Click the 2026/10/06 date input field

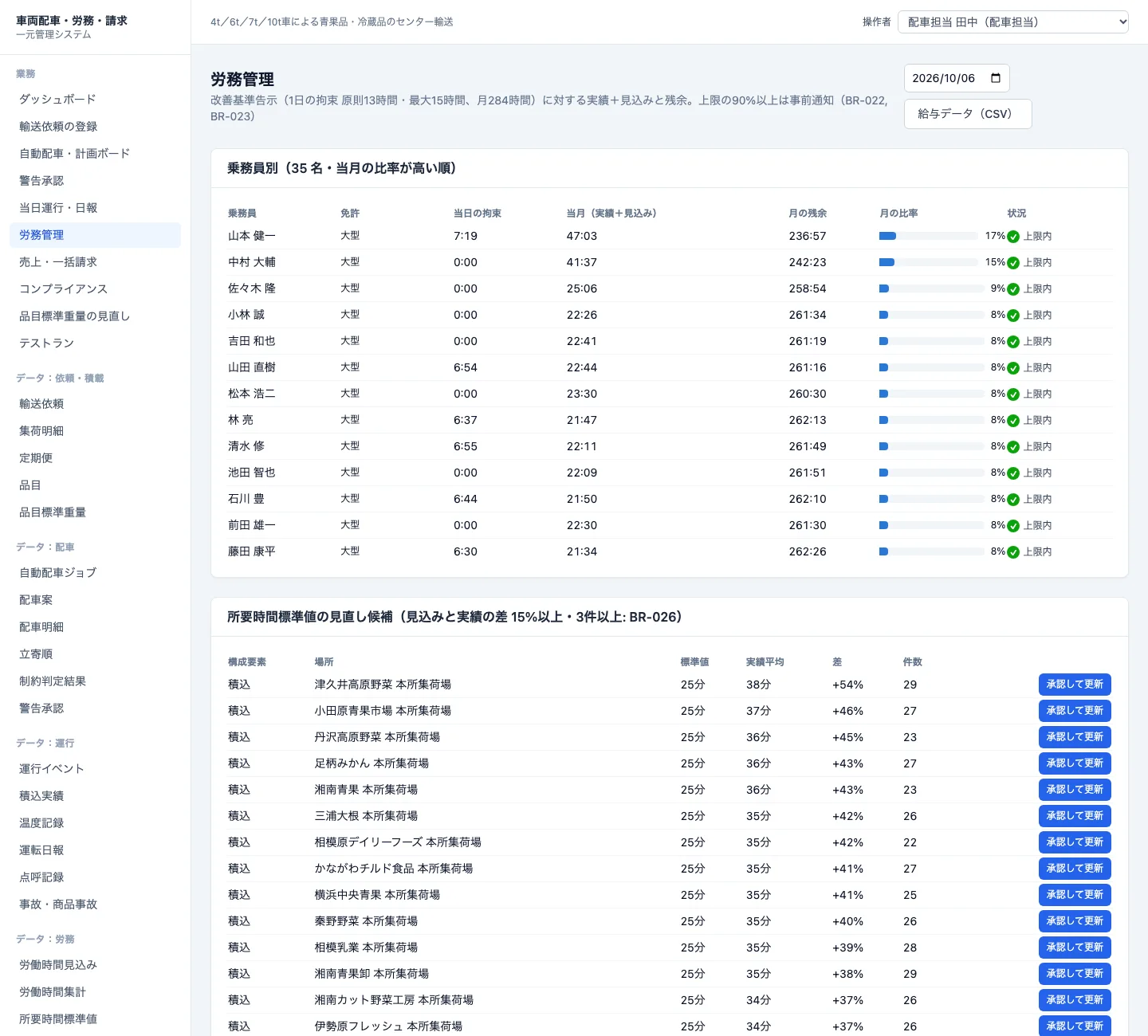click(x=957, y=78)
